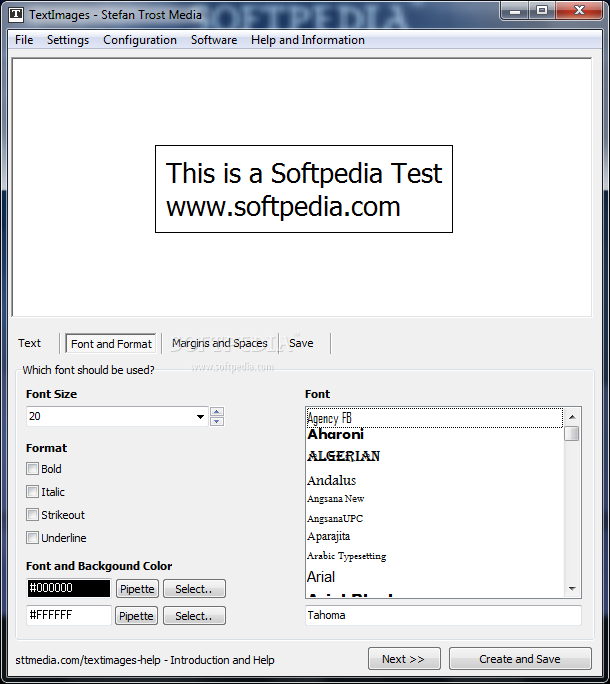Click the #FFFFFF background color field
Viewport: 610px width, 684px height.
pyautogui.click(x=69, y=615)
